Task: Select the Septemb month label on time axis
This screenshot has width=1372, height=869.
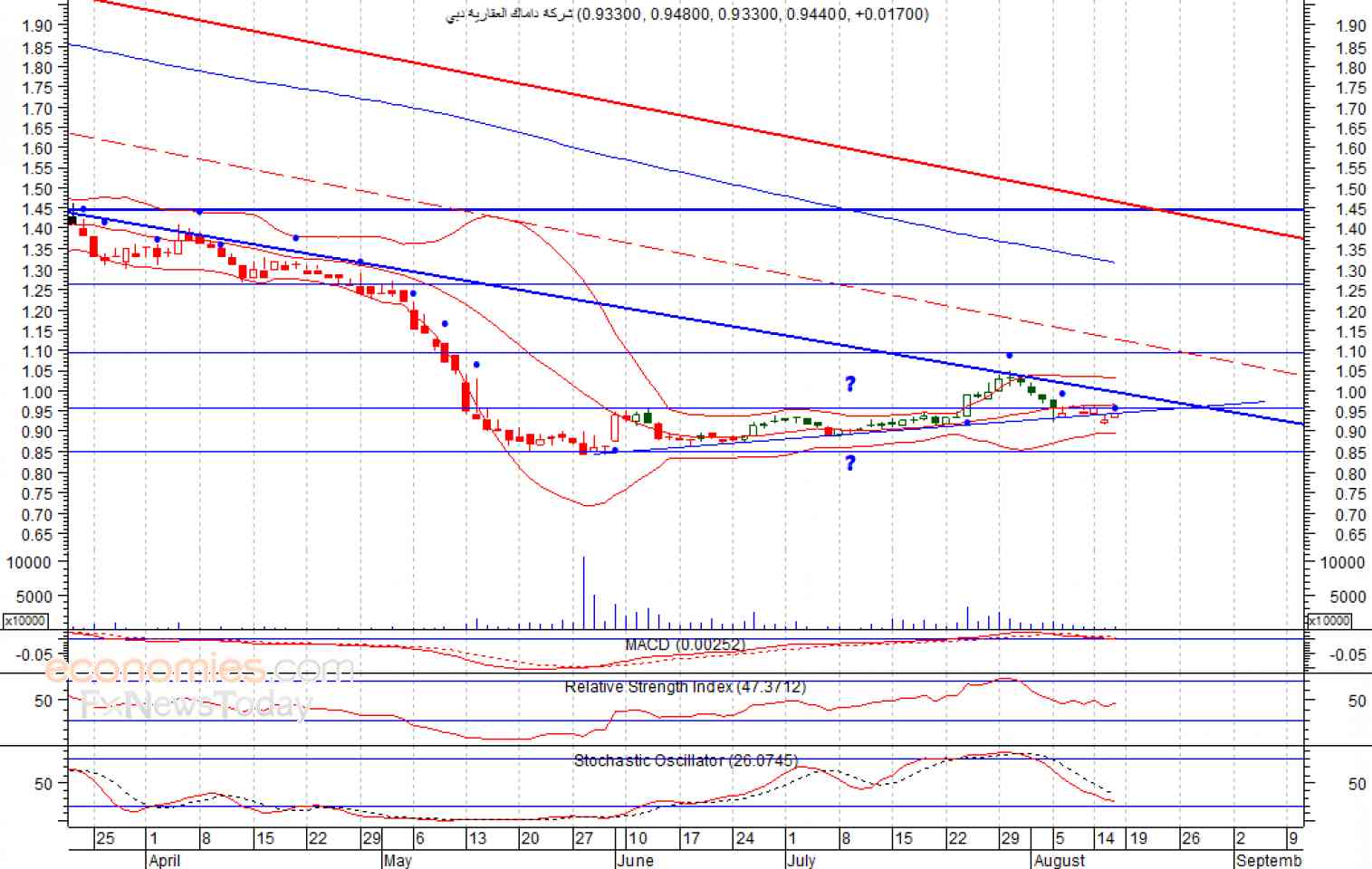Action: coord(1269,860)
